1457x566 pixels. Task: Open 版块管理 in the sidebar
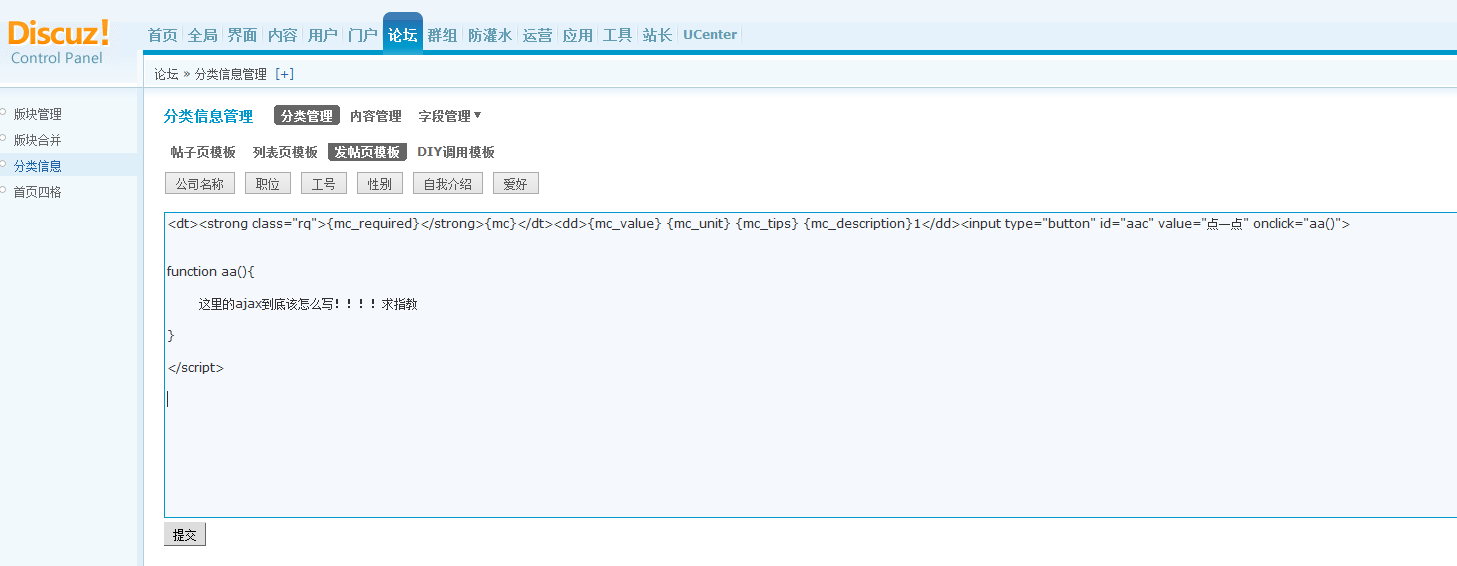click(x=38, y=114)
